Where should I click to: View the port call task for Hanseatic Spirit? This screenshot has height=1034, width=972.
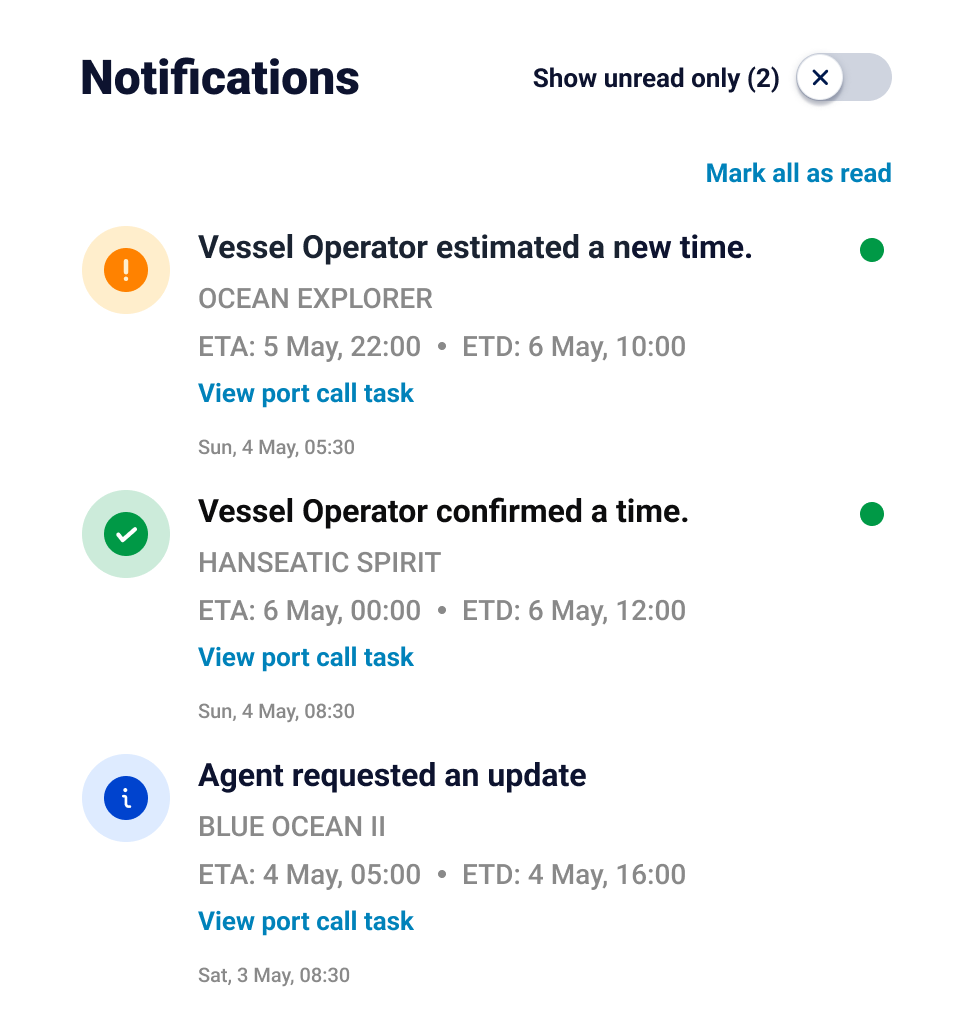coord(306,658)
